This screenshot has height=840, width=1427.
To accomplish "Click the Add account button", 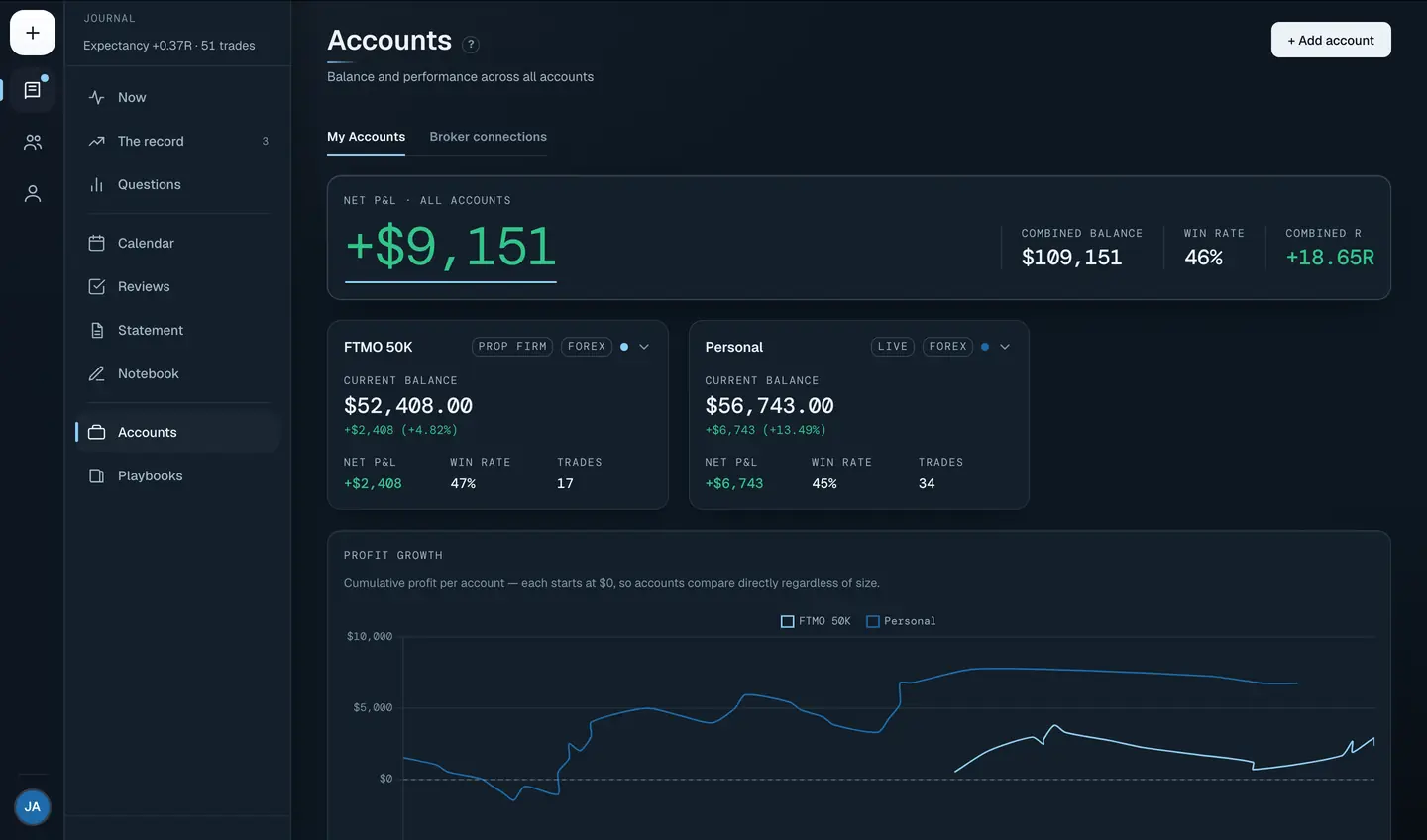I will (1331, 40).
